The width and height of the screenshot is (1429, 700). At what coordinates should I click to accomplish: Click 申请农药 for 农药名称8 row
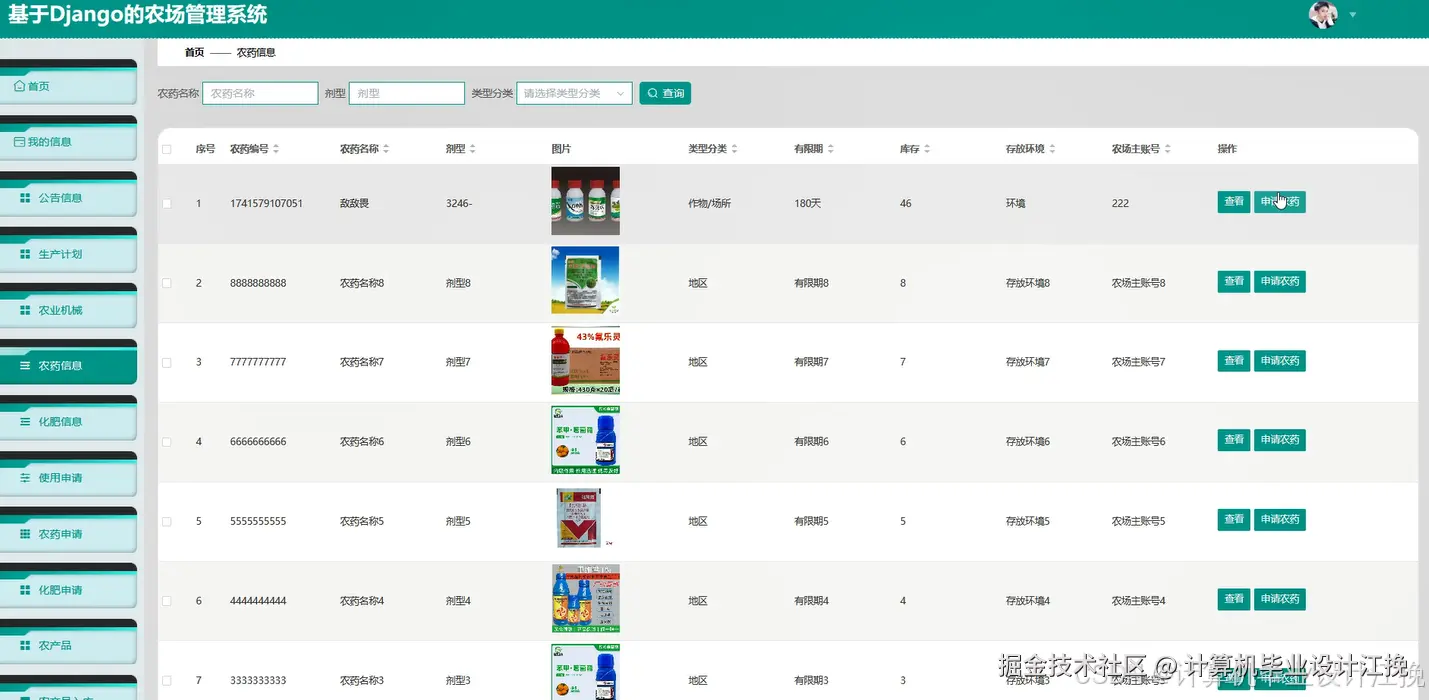(1280, 282)
